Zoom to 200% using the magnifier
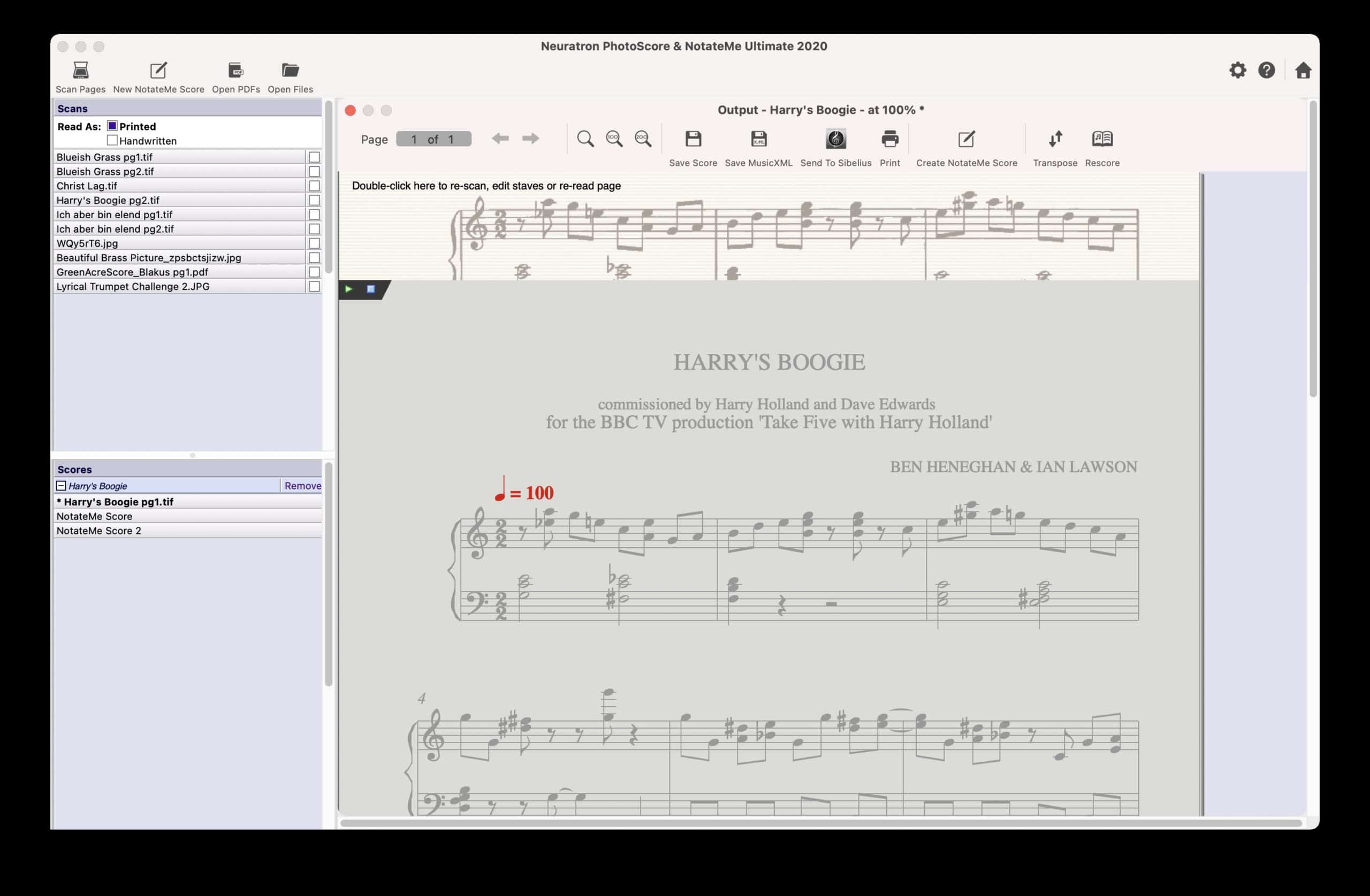This screenshot has height=896, width=1370. 643,139
